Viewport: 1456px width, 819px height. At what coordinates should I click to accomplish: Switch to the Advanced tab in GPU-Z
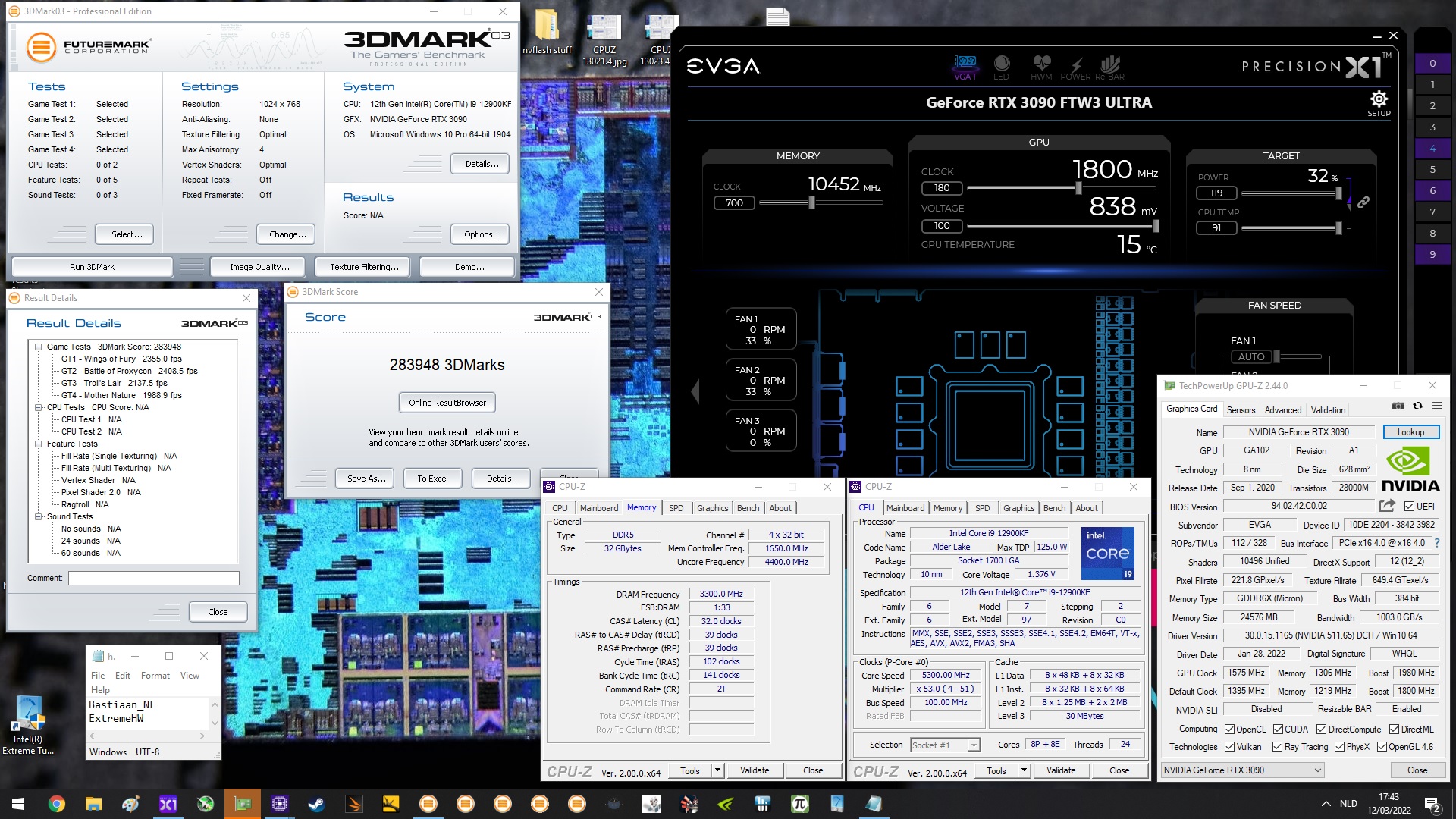click(x=1283, y=410)
